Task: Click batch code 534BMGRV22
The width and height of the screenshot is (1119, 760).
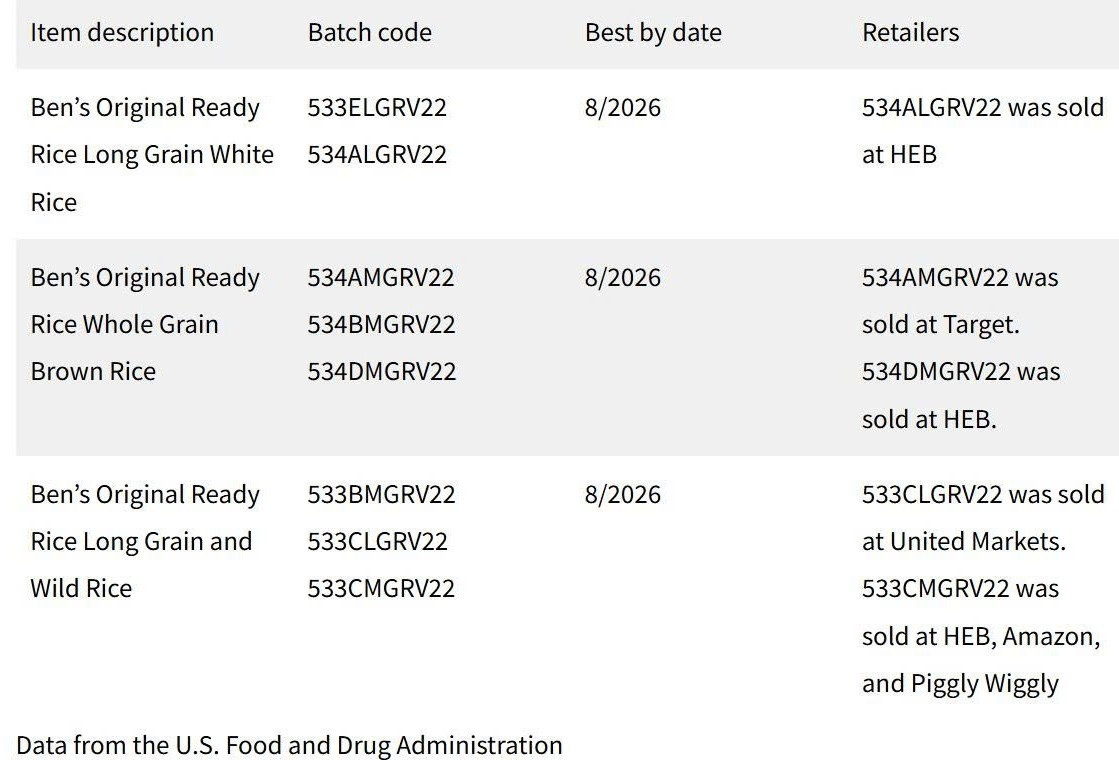Action: tap(381, 324)
